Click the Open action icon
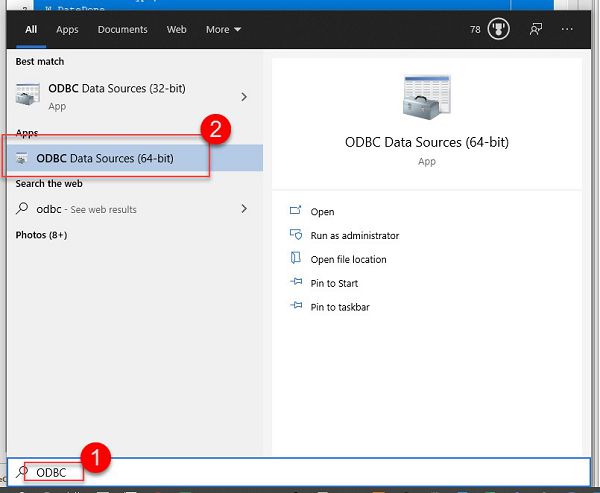 point(295,210)
